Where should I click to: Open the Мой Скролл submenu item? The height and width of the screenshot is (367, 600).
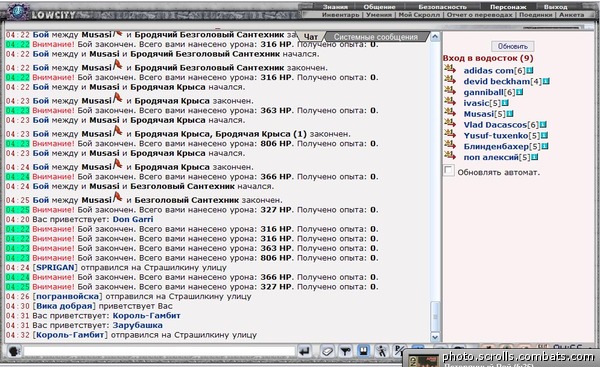click(x=419, y=15)
